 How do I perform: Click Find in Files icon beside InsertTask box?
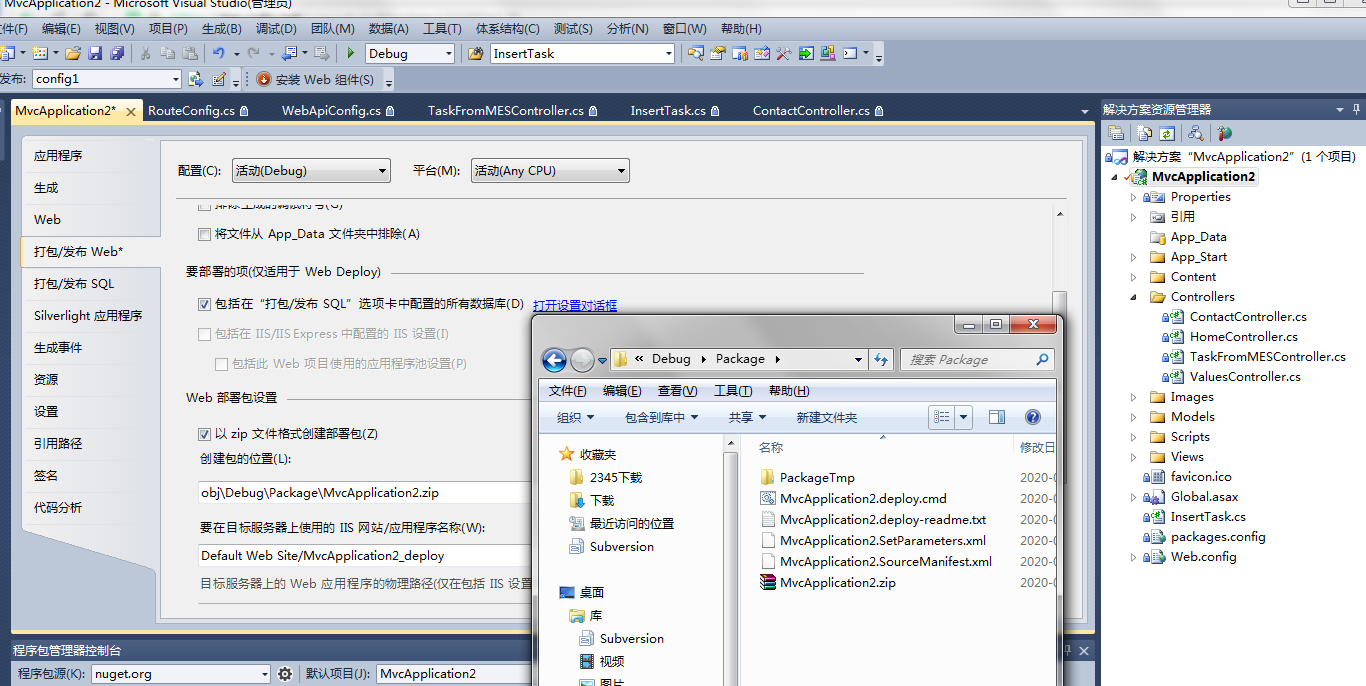click(x=475, y=53)
